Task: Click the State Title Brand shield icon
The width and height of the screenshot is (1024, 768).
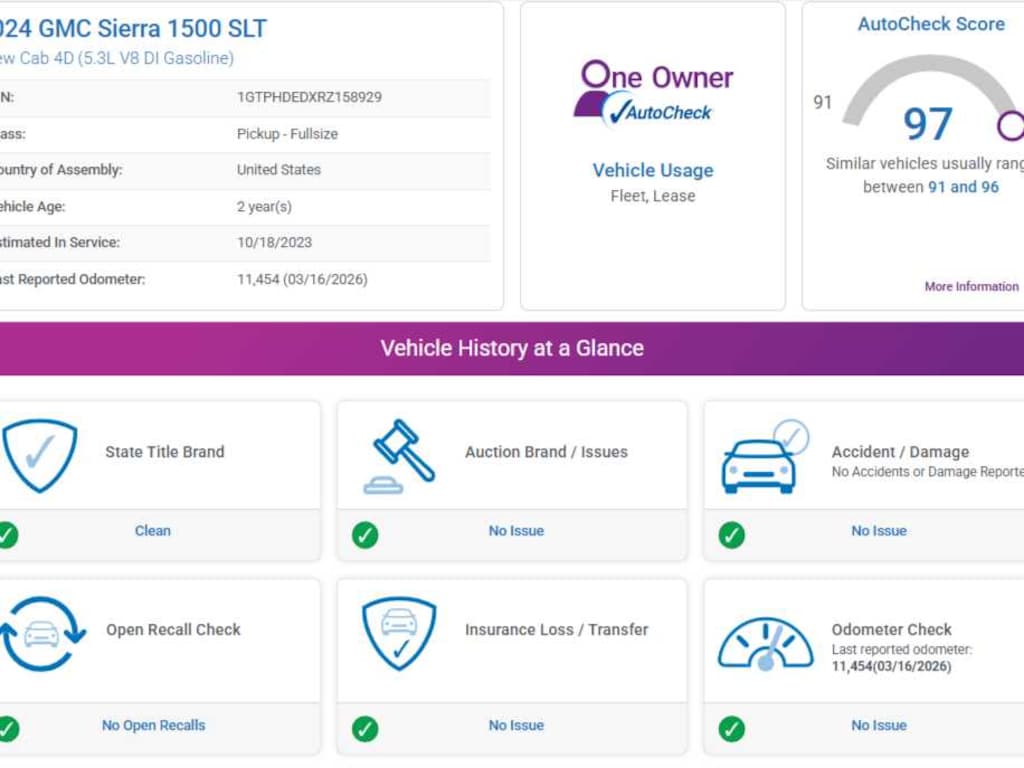Action: [x=40, y=455]
